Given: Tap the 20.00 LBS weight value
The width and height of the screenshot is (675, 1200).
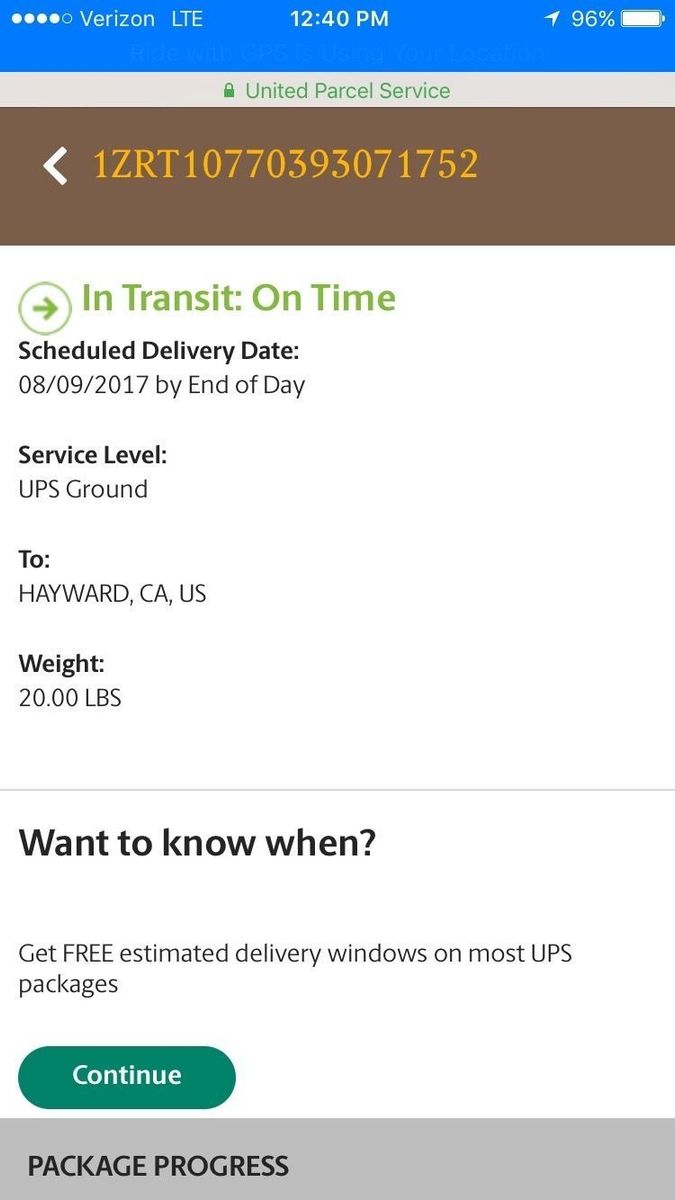Looking at the screenshot, I should point(70,697).
